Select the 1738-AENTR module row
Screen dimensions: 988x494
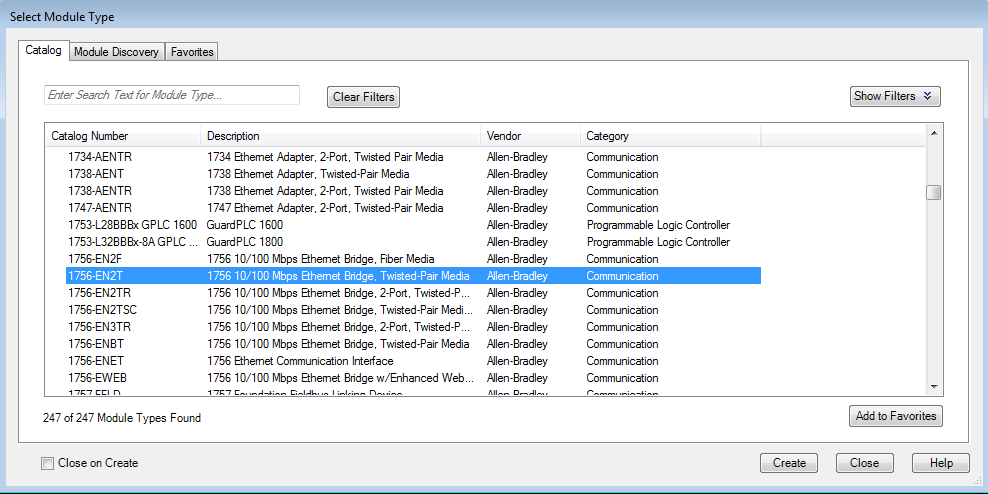(413, 191)
